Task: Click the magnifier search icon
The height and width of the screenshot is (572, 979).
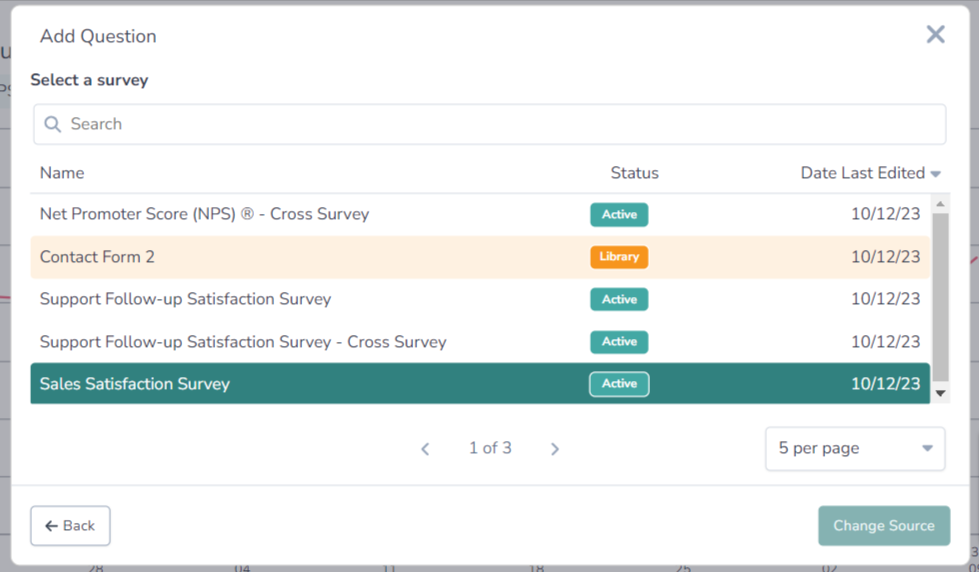Action: pos(52,124)
